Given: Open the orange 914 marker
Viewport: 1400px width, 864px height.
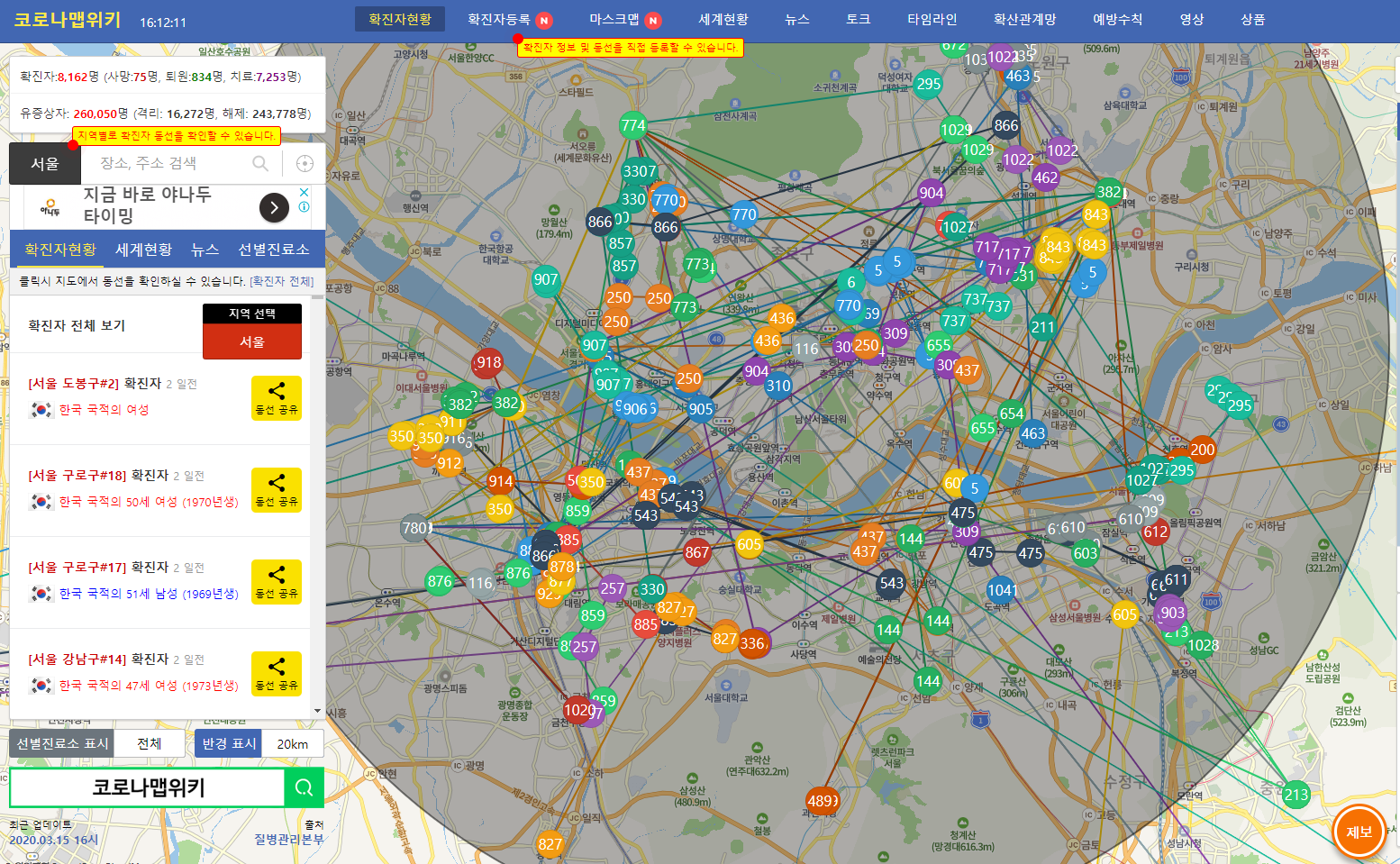Looking at the screenshot, I should coord(500,480).
